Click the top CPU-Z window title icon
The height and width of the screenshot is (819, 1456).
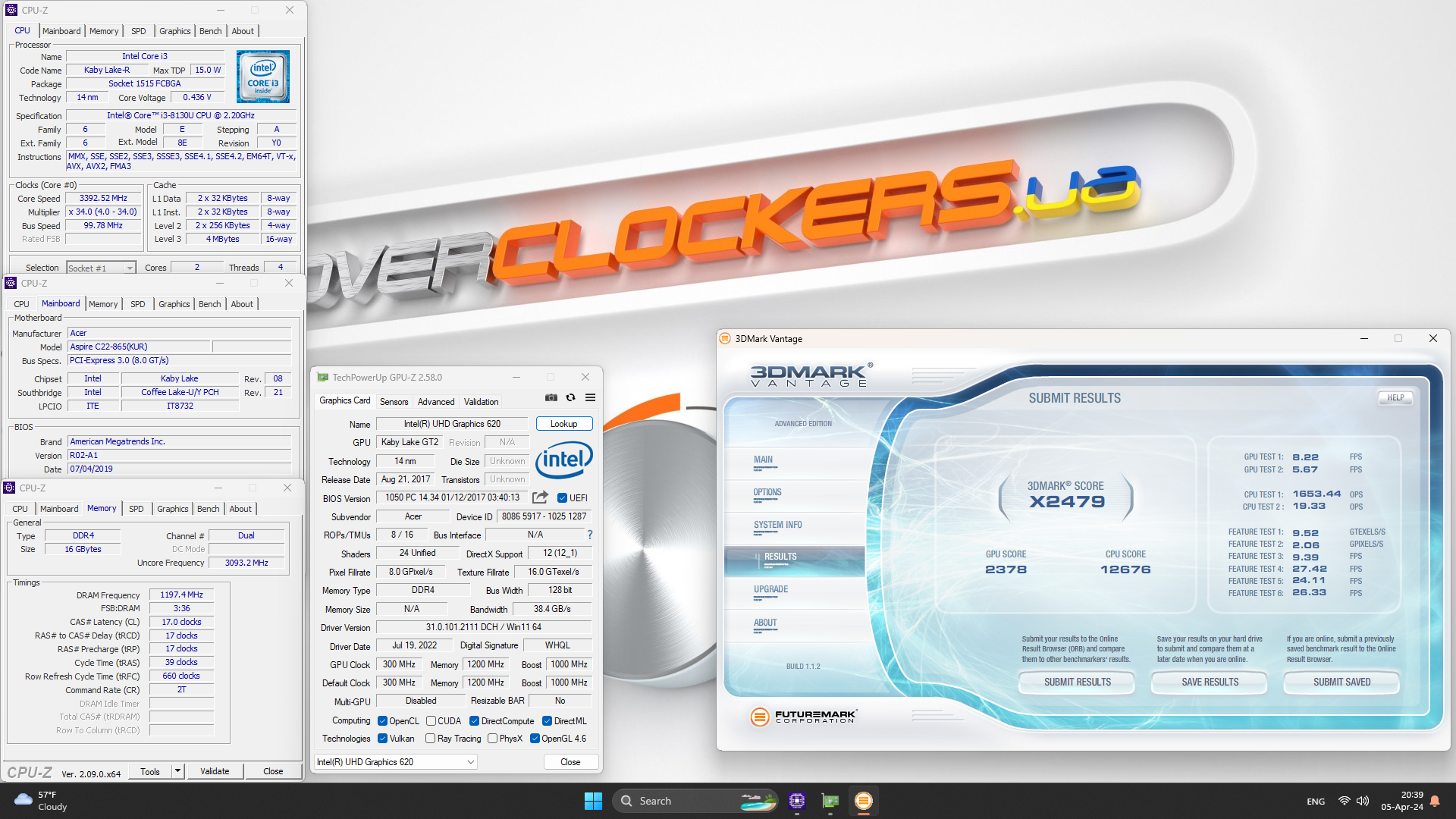pos(11,10)
